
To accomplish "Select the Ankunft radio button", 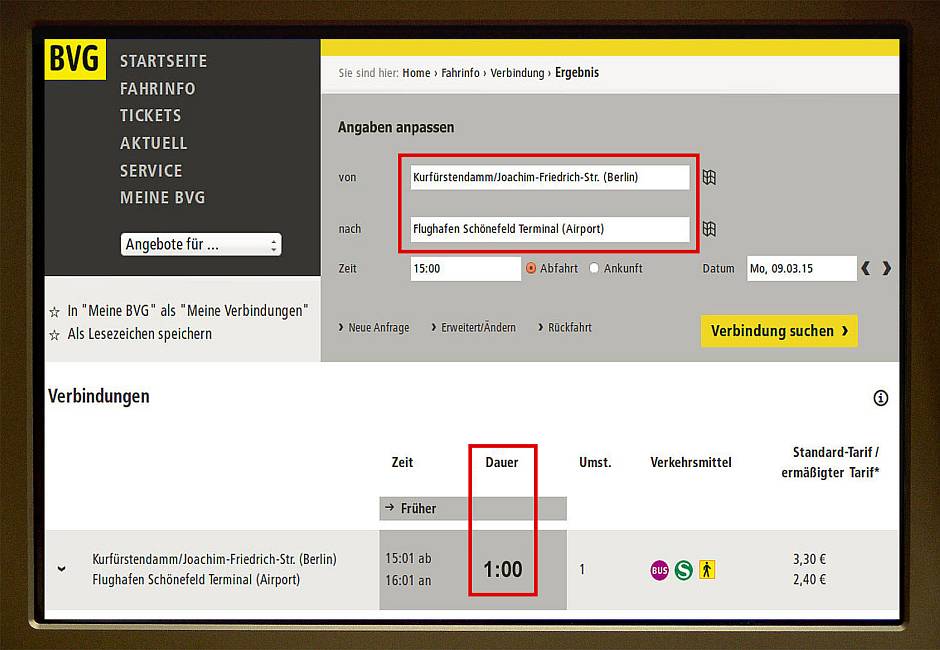I will point(594,268).
